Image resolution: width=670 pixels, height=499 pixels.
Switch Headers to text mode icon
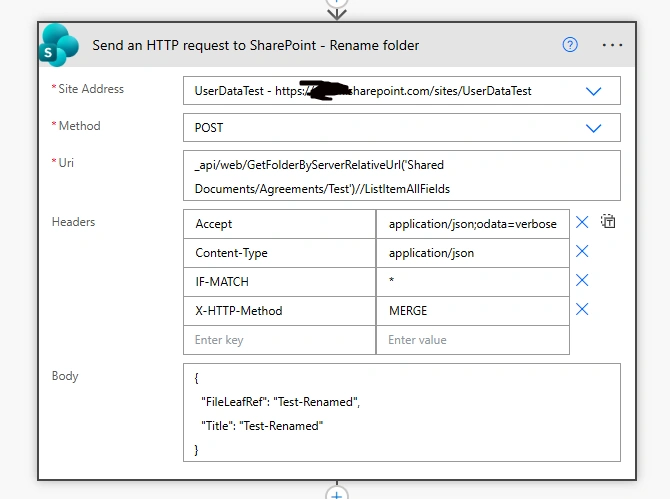608,221
